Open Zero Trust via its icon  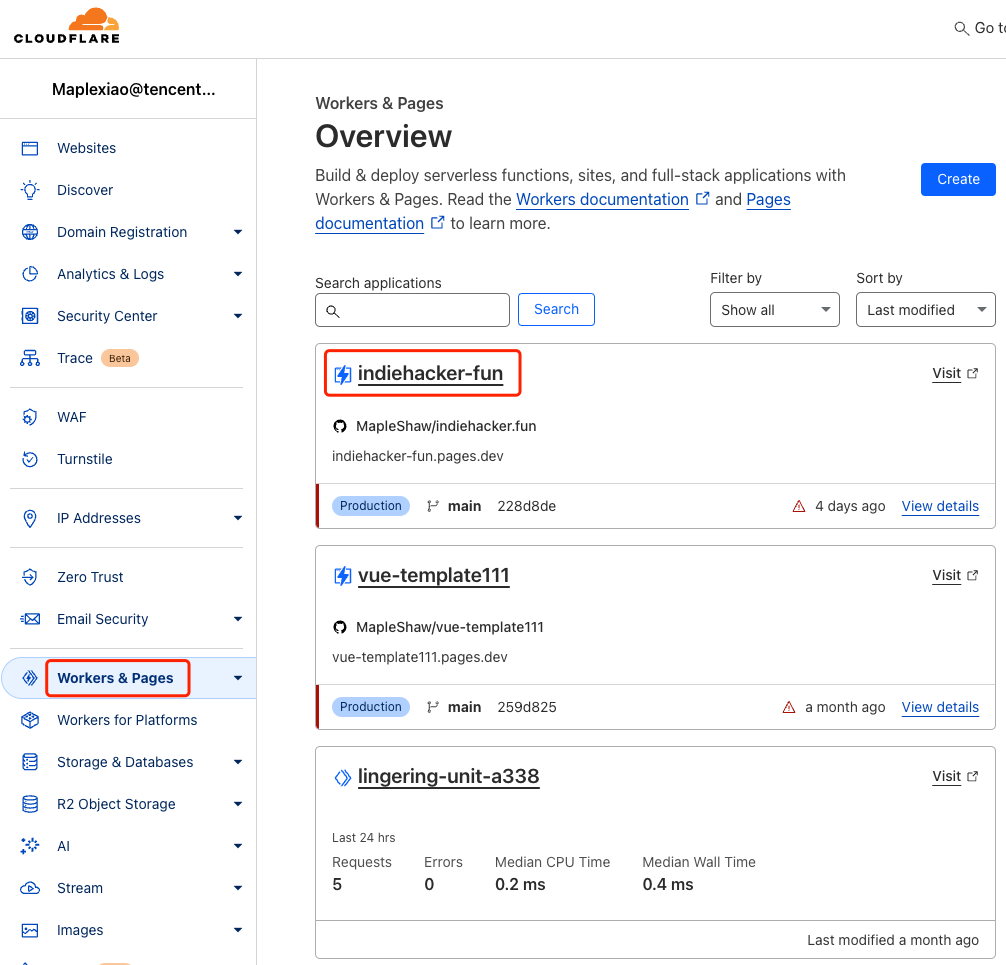point(28,577)
